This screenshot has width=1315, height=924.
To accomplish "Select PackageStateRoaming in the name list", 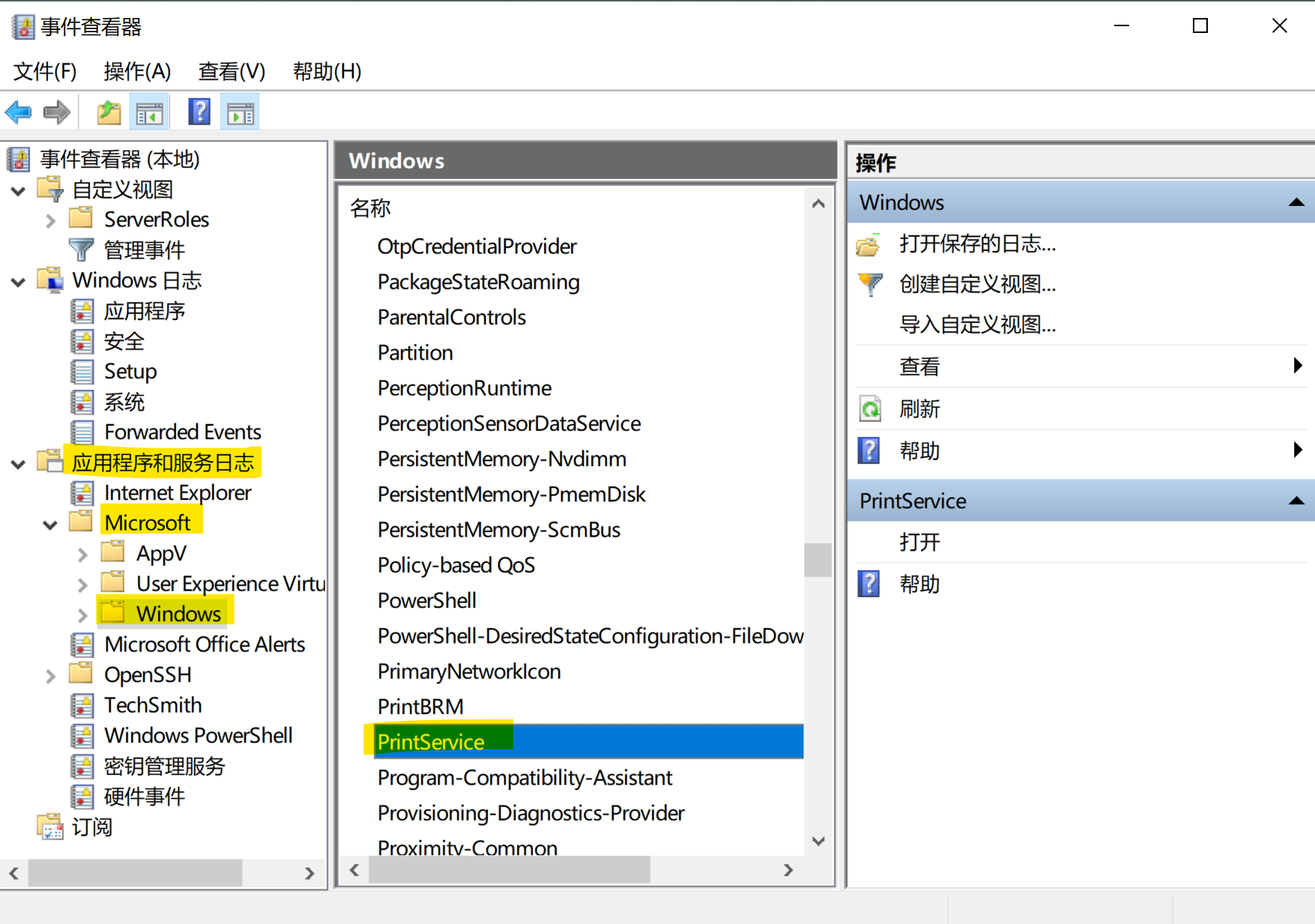I will tap(478, 283).
